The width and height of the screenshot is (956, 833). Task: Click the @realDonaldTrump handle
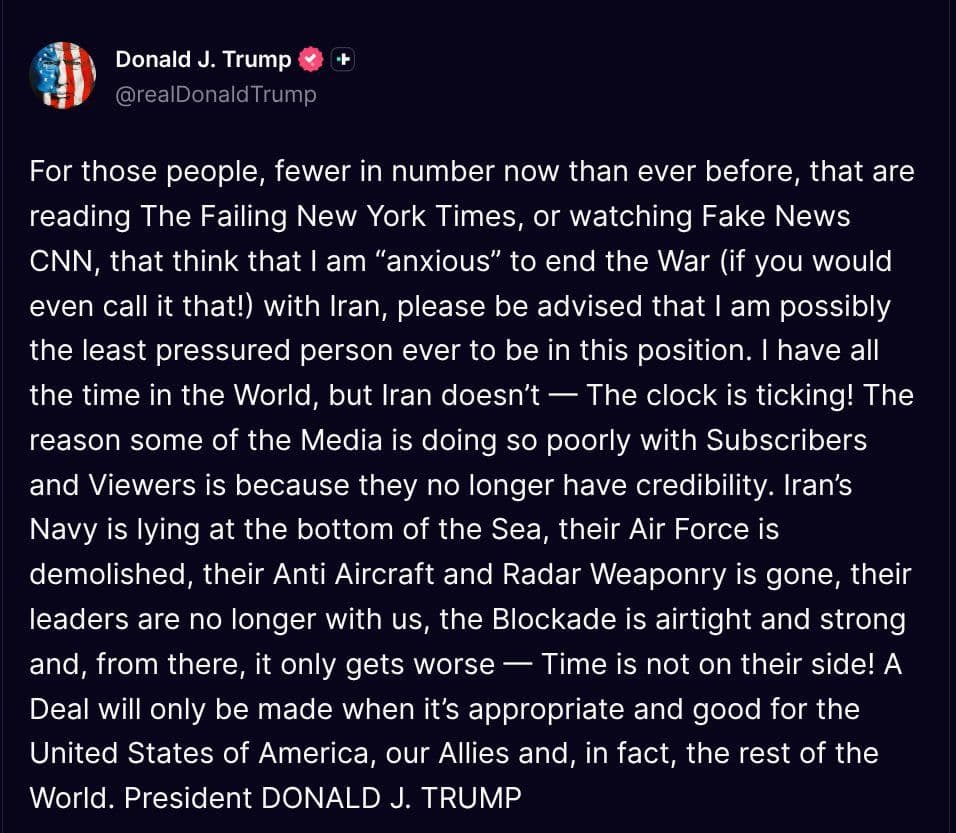click(215, 95)
